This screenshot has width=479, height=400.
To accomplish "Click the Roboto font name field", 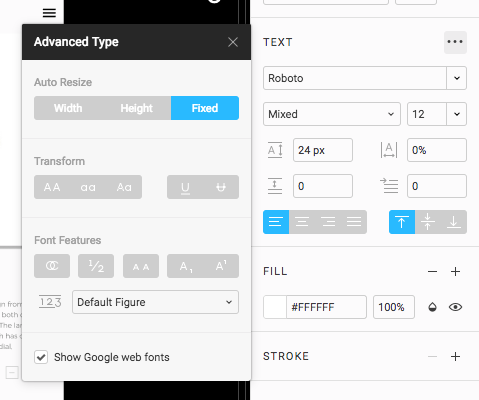I will click(355, 78).
